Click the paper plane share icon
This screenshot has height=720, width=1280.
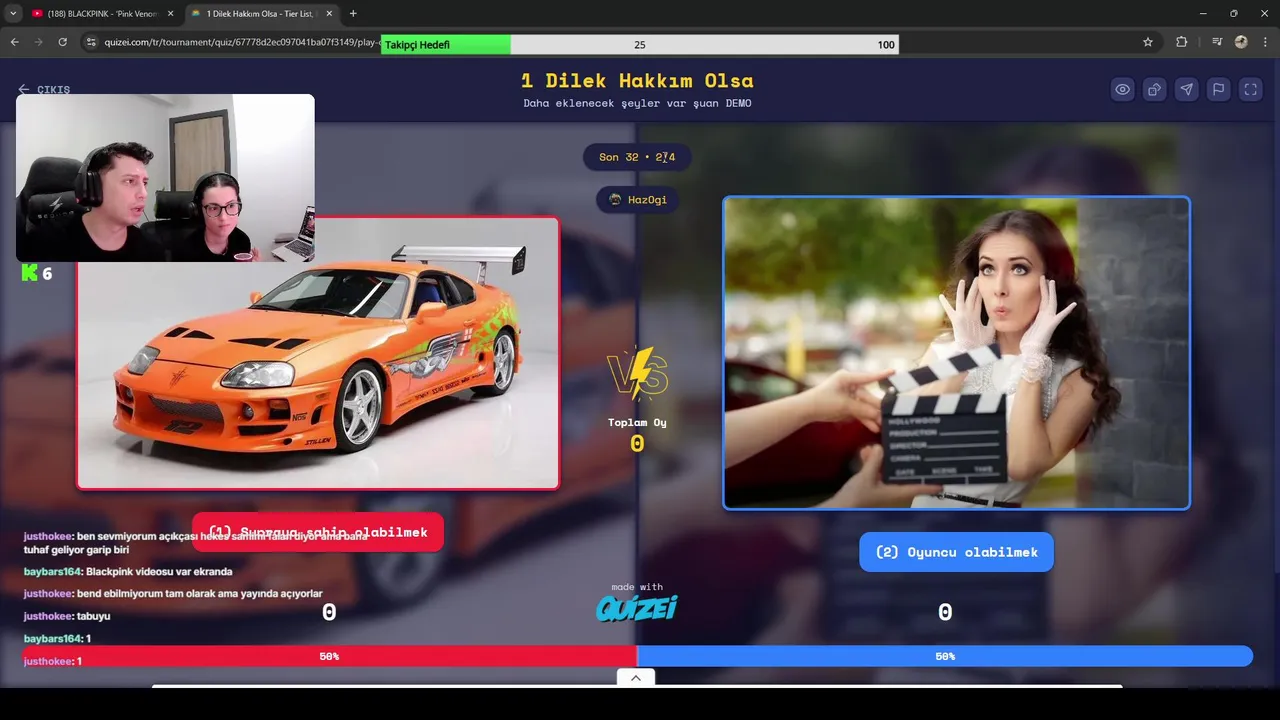(x=1187, y=89)
